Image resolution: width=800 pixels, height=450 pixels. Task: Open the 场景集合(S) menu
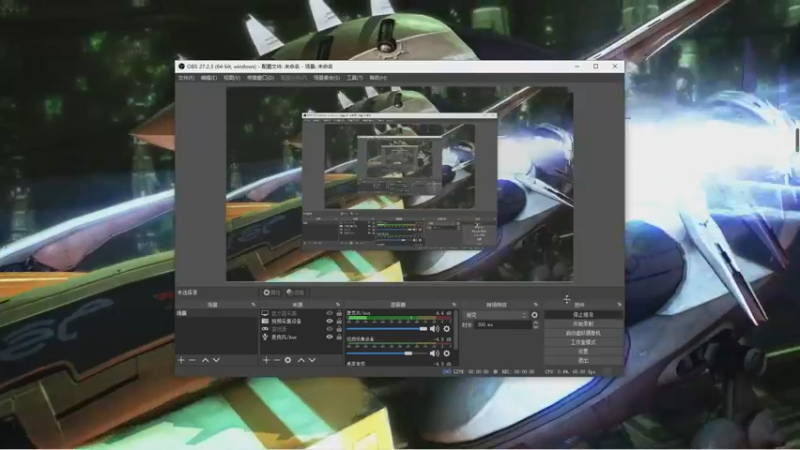pyautogui.click(x=327, y=78)
